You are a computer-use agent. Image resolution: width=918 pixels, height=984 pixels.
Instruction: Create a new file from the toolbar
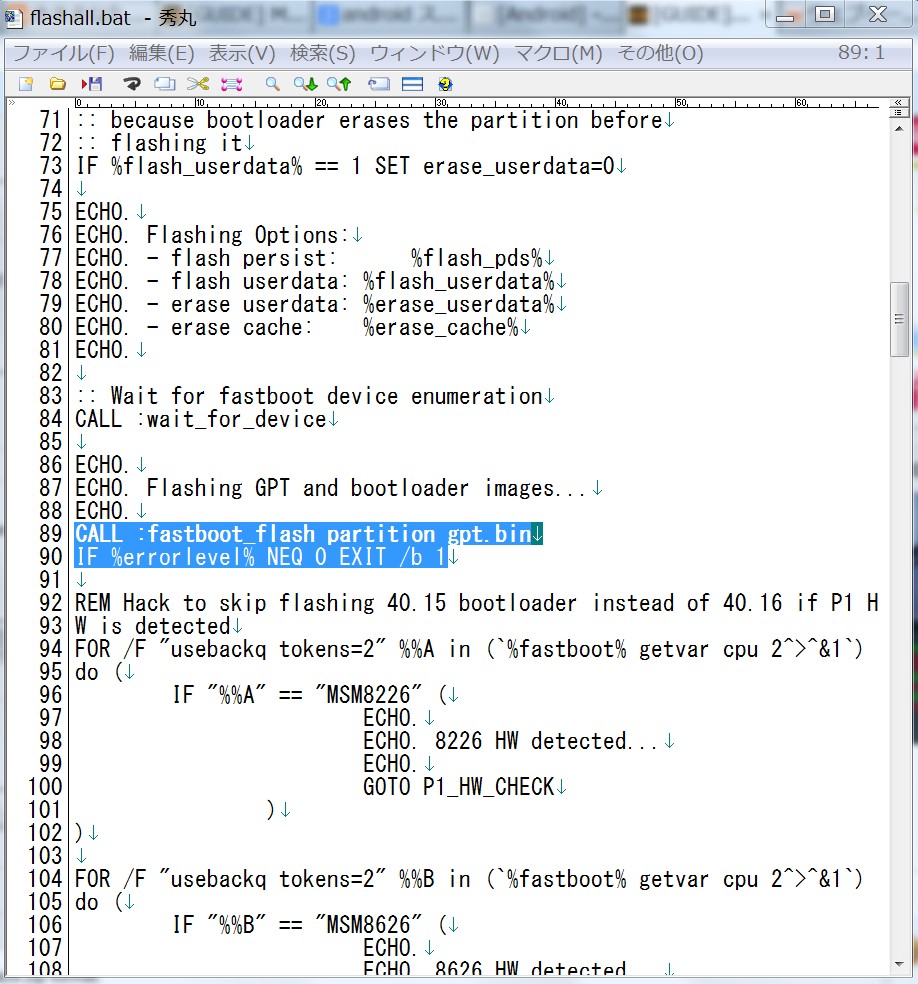coord(26,83)
